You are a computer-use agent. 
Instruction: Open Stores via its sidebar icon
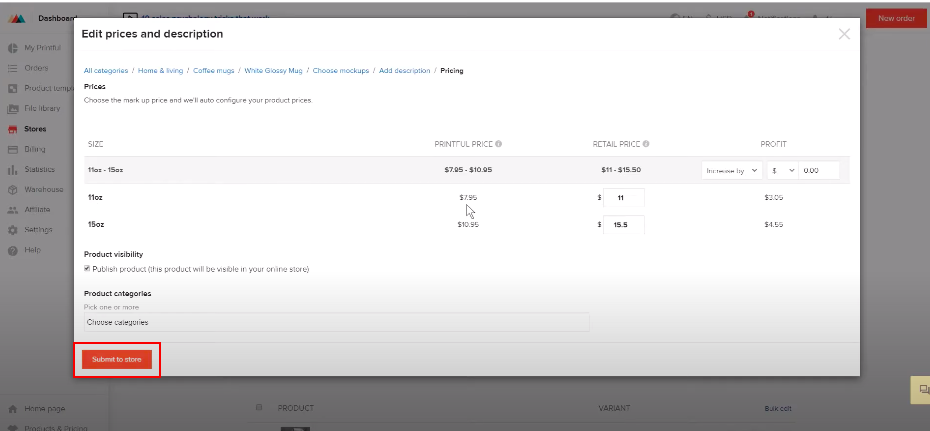click(x=12, y=129)
